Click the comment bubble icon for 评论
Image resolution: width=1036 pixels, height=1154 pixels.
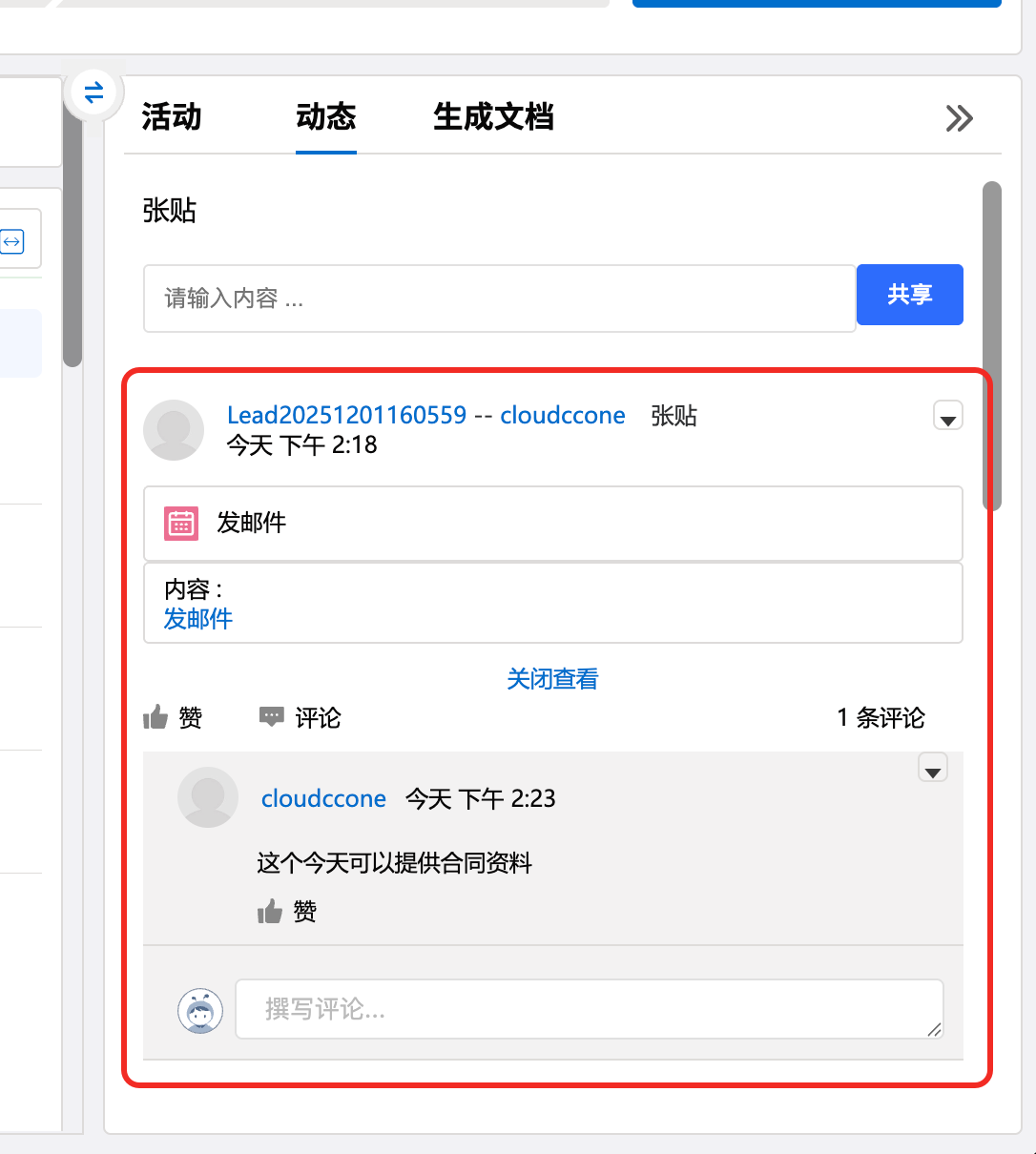pyautogui.click(x=272, y=717)
